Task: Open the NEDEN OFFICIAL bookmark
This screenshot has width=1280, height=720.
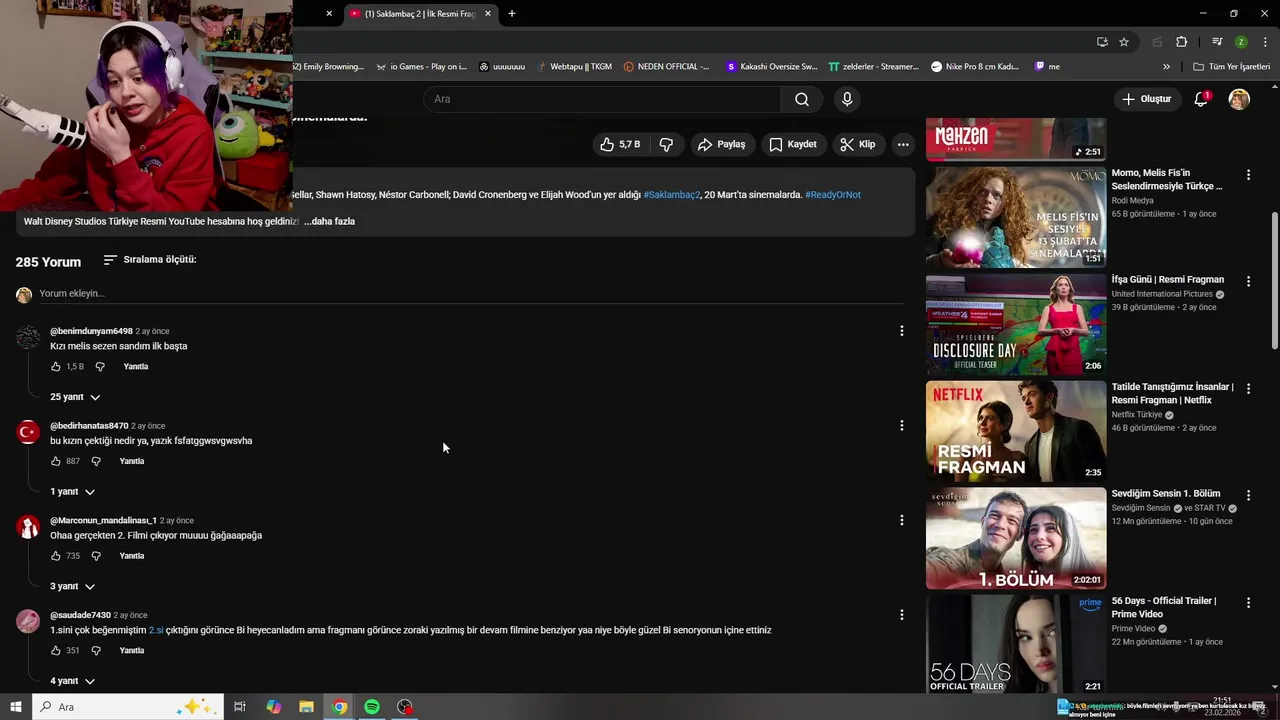Action: point(666,67)
